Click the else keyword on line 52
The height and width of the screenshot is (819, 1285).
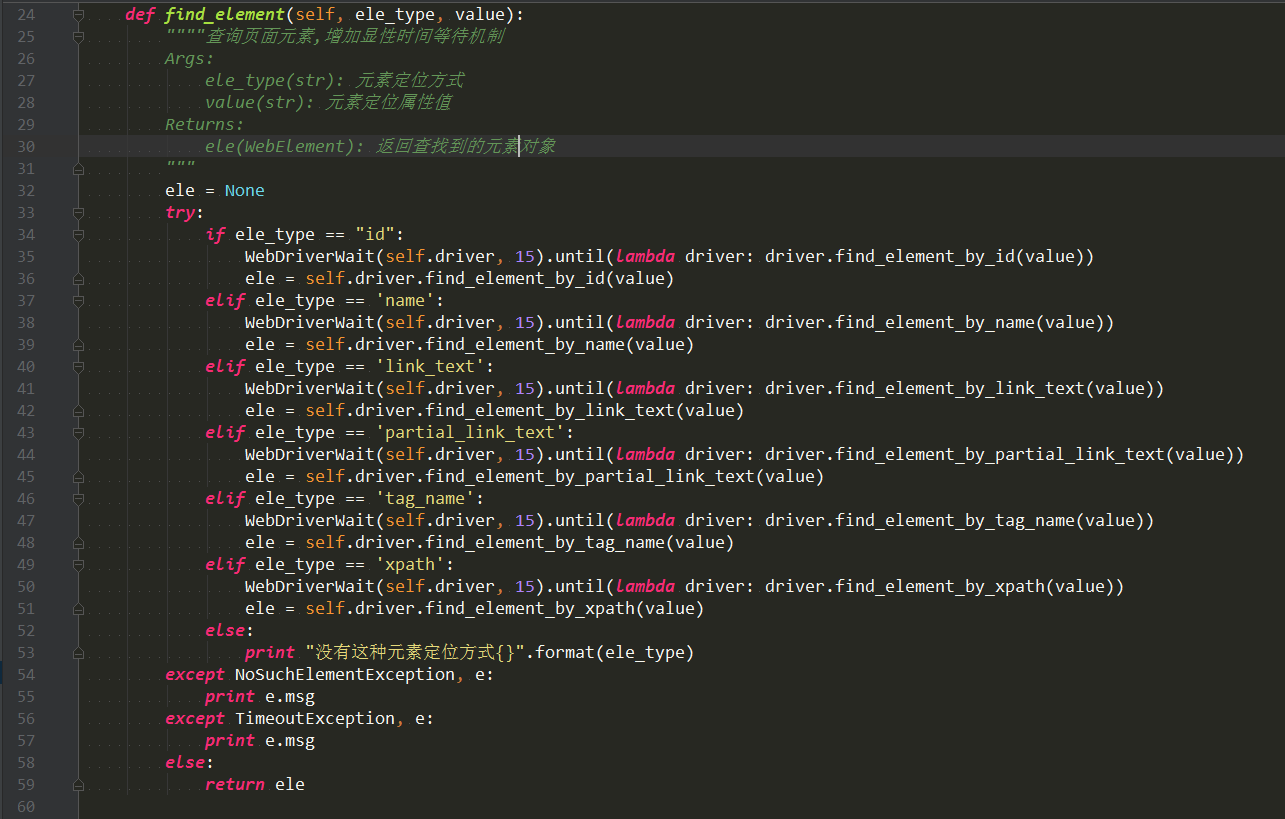pyautogui.click(x=225, y=631)
